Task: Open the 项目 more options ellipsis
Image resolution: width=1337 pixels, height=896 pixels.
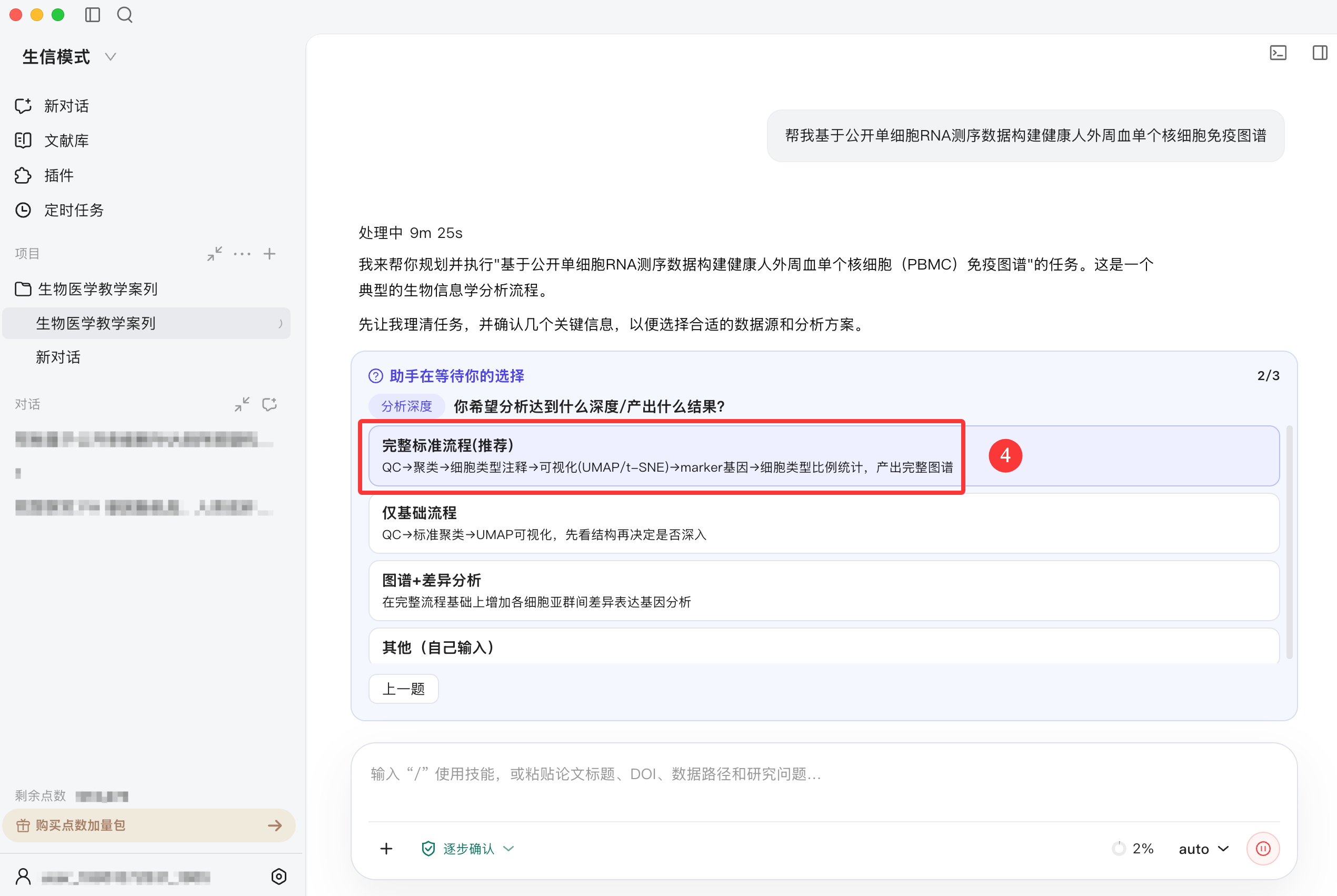Action: [242, 254]
